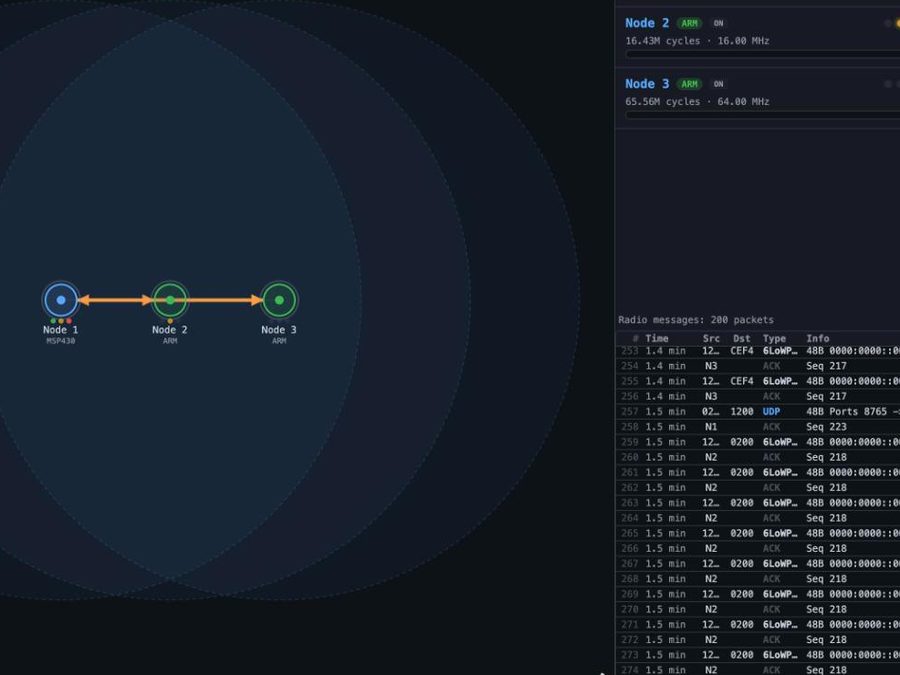Viewport: 900px width, 675px height.
Task: Select packet row 273 6LoWPAN
Action: click(x=758, y=655)
